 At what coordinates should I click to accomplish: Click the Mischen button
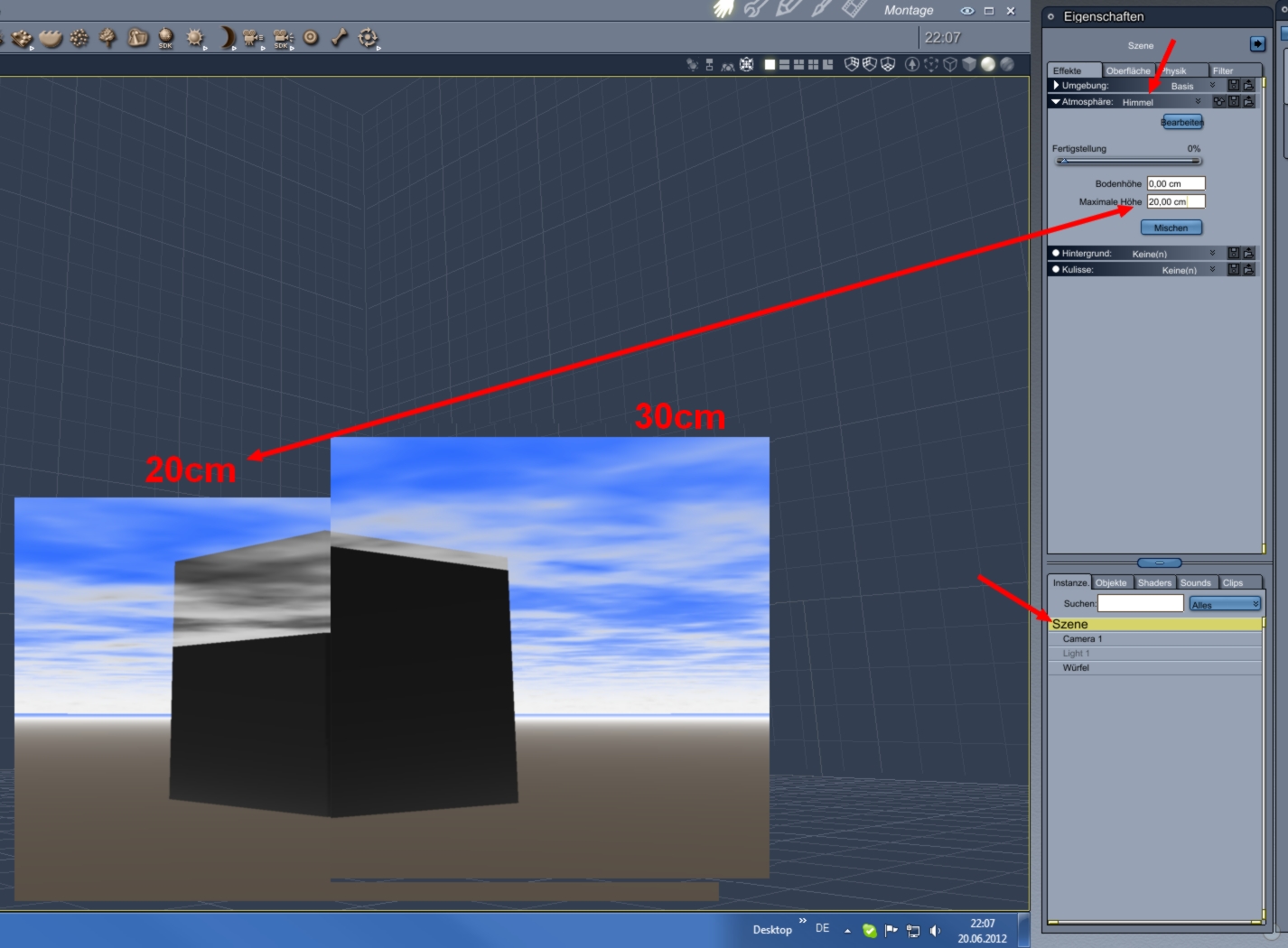pyautogui.click(x=1171, y=228)
